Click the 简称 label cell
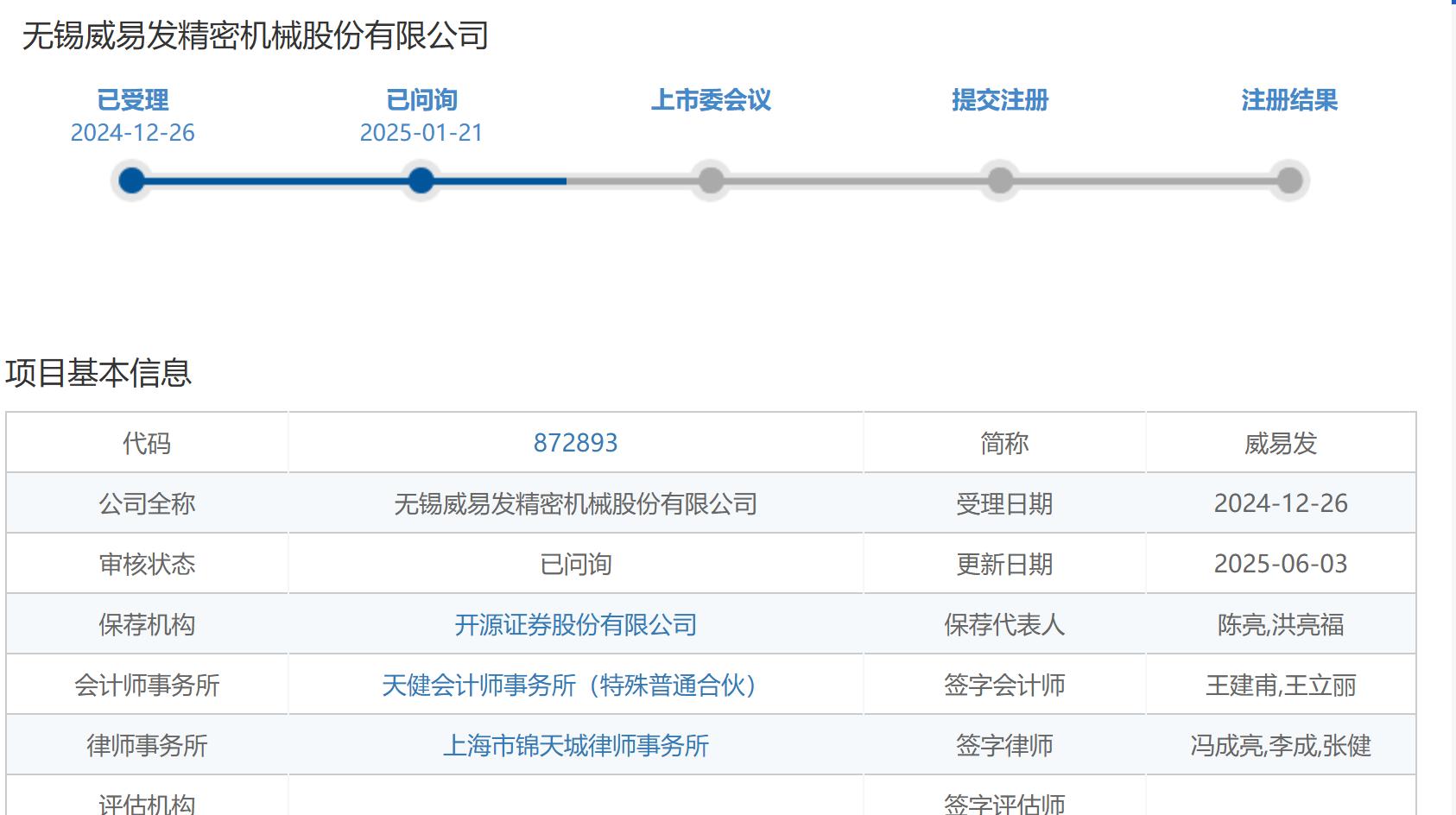This screenshot has height=815, width=1456. pyautogui.click(x=1004, y=443)
